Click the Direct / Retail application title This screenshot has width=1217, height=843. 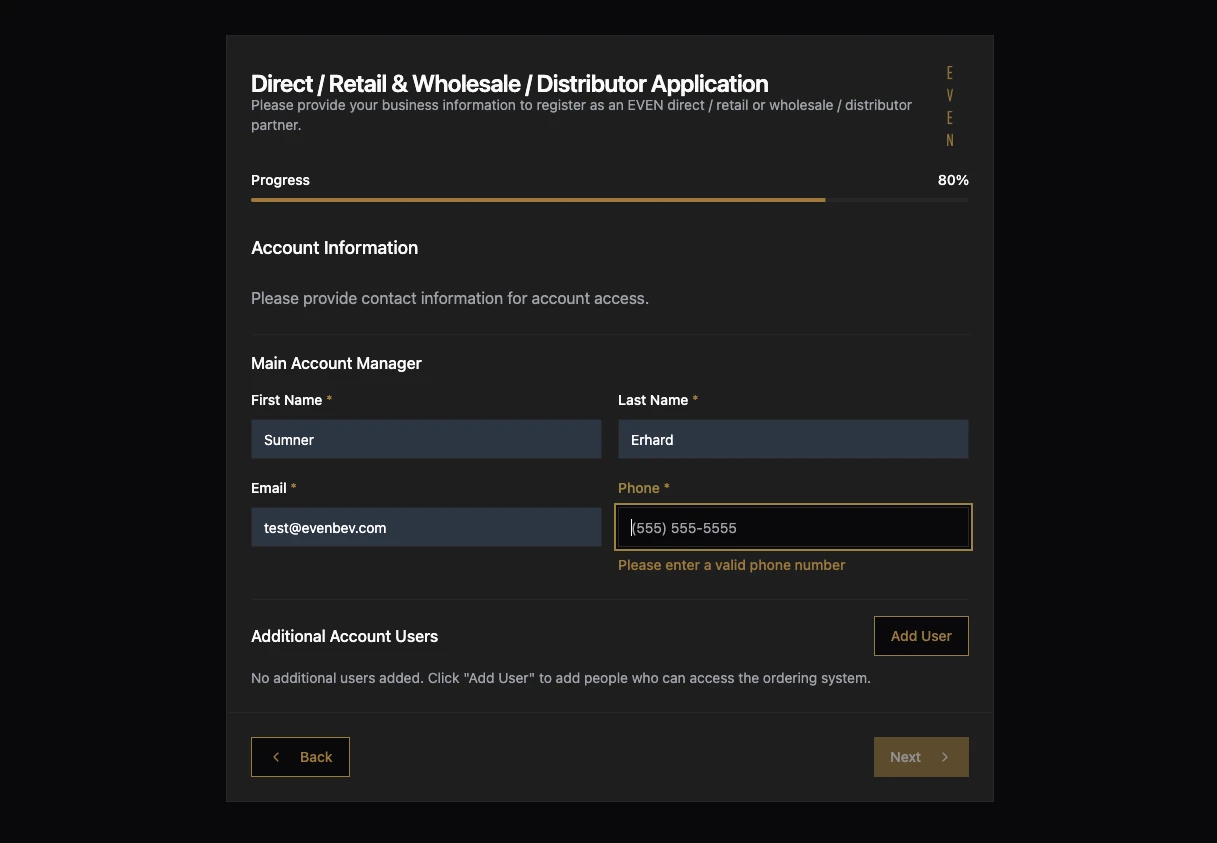tap(509, 84)
